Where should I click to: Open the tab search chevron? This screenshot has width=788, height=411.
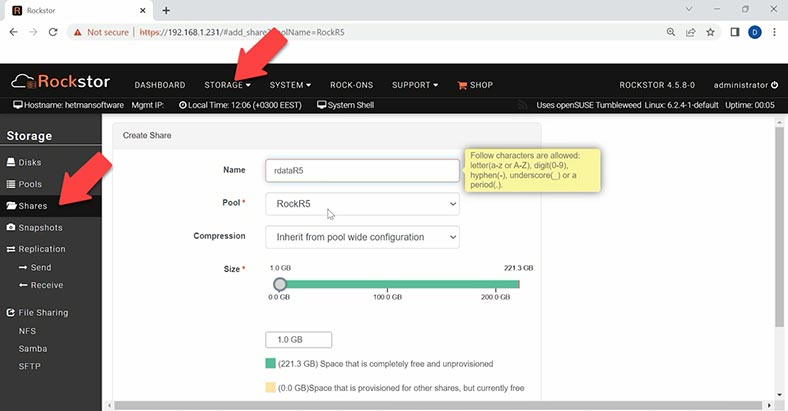[689, 9]
